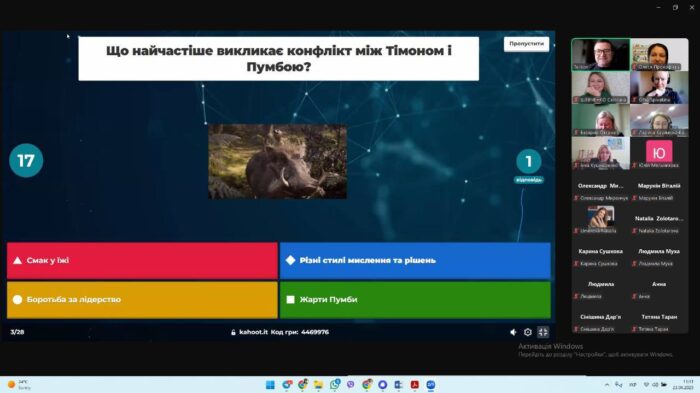
Task: Open Word from the taskbar
Action: (x=399, y=385)
